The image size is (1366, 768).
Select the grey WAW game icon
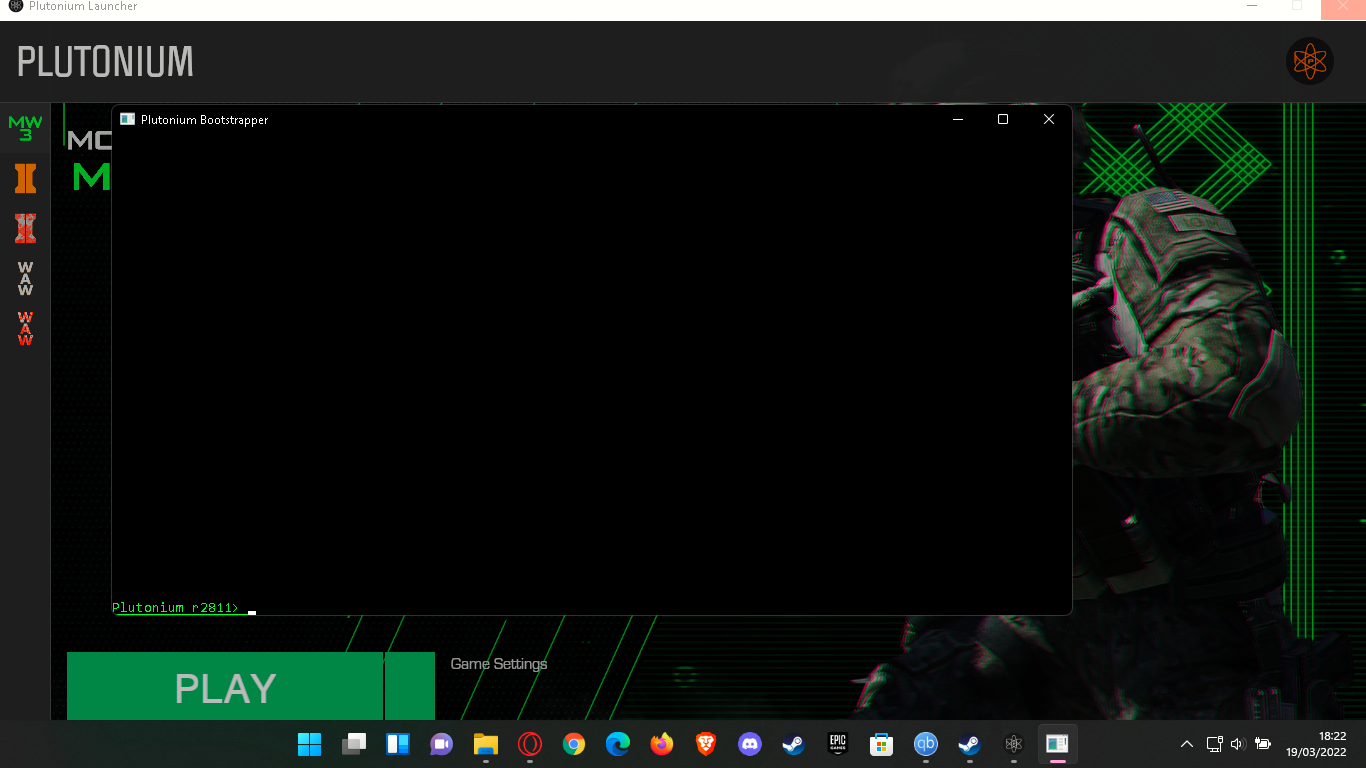tap(25, 279)
